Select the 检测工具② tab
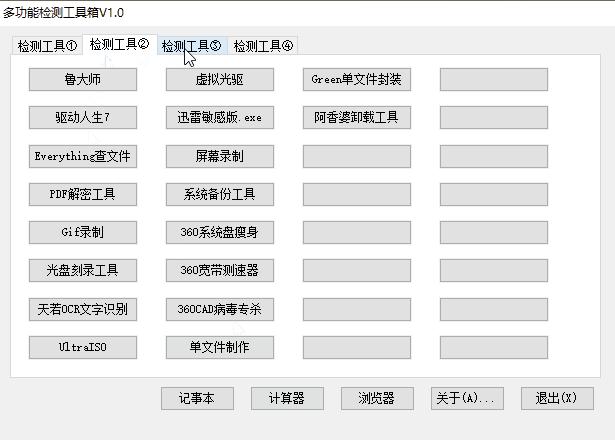This screenshot has width=615, height=440. pyautogui.click(x=119, y=44)
